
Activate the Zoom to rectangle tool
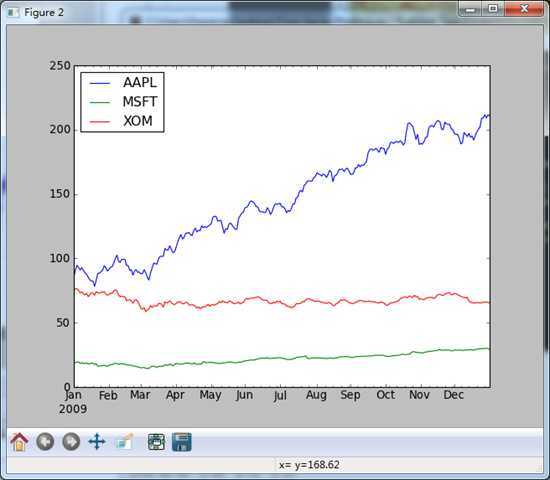(x=125, y=441)
